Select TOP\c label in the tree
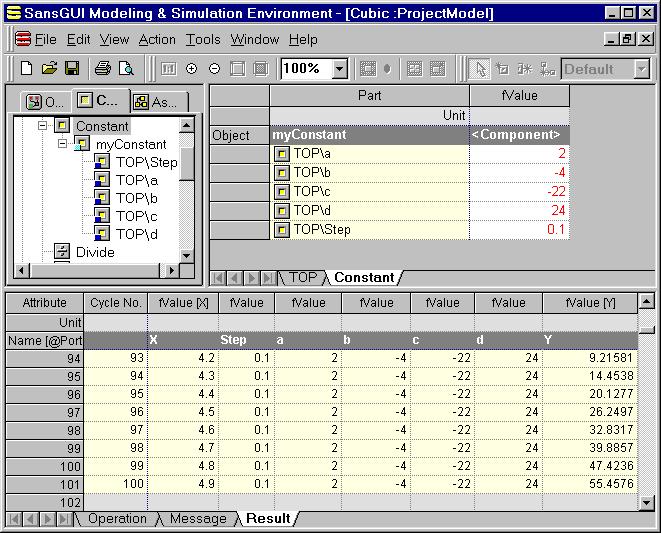The height and width of the screenshot is (533, 661). (x=137, y=216)
